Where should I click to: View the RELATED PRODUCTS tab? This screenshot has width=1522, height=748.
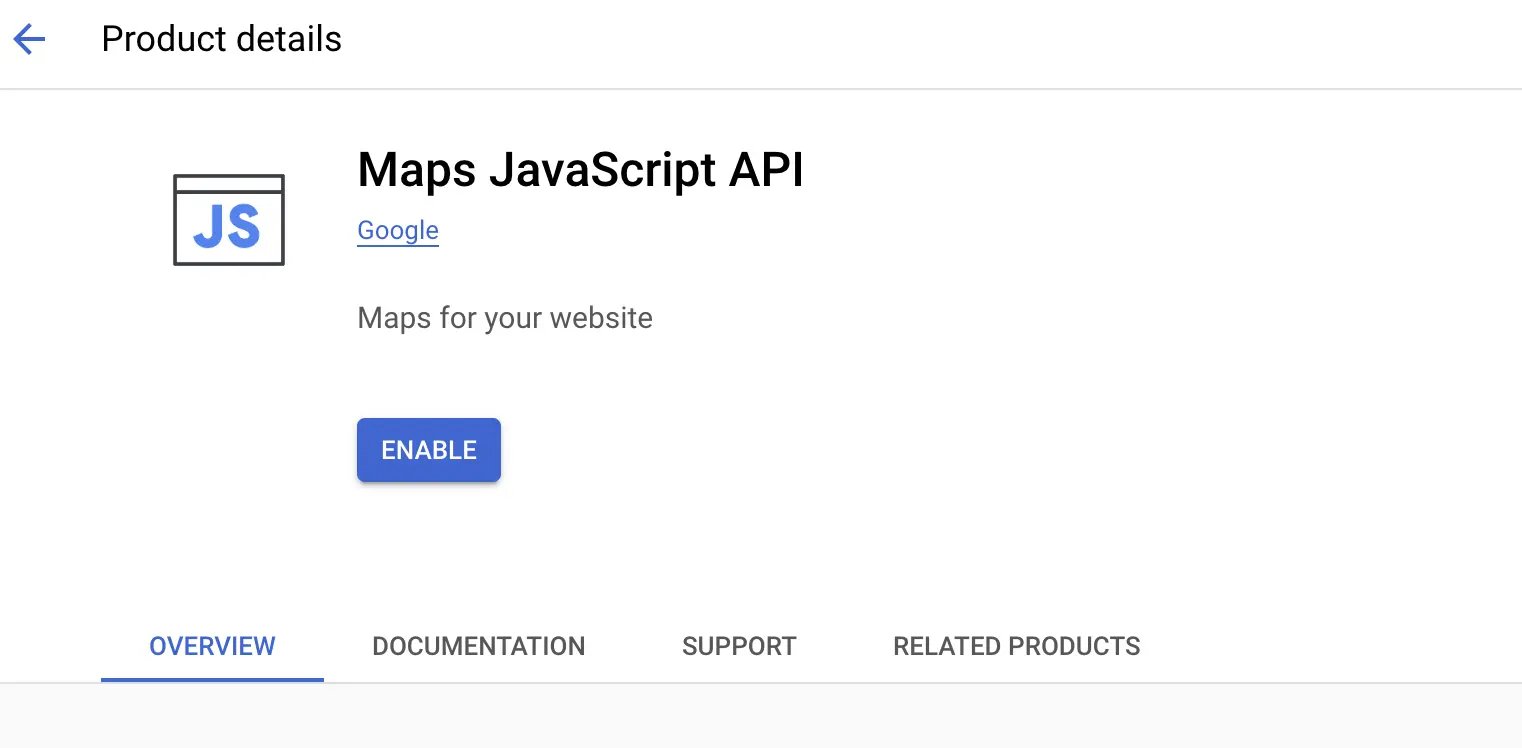(x=1016, y=646)
